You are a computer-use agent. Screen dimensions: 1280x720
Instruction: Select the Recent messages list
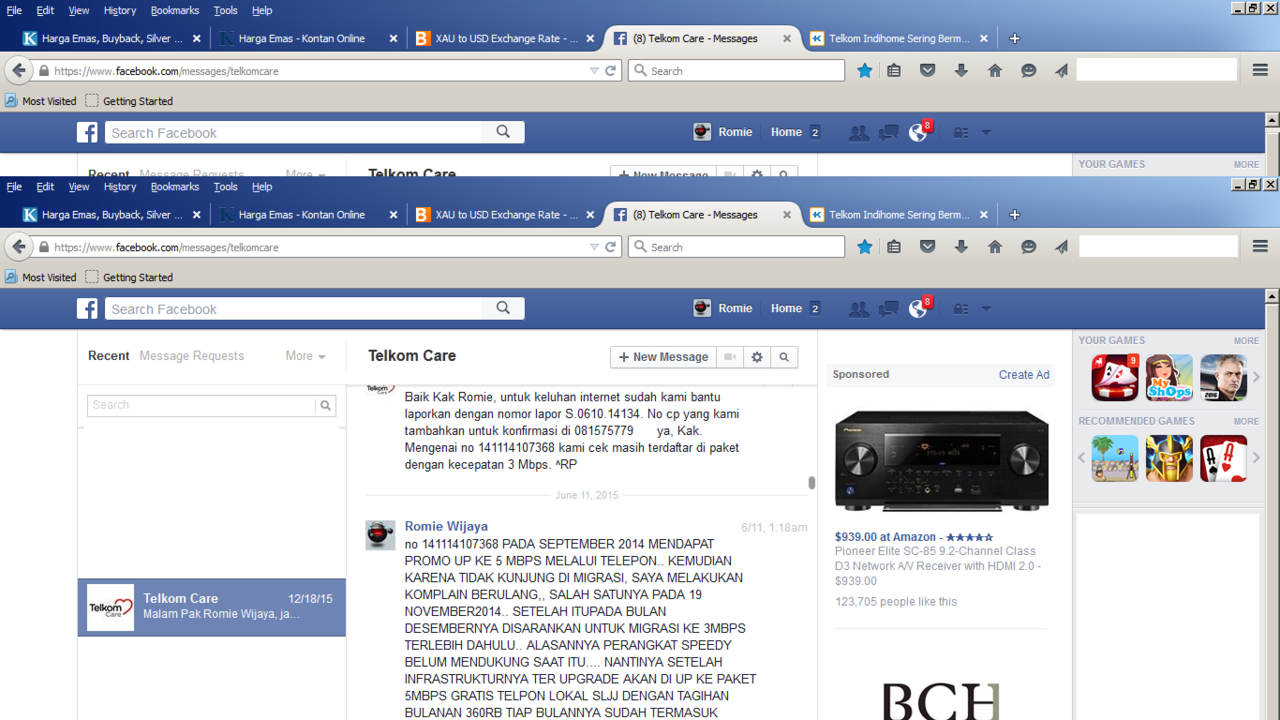tap(109, 356)
